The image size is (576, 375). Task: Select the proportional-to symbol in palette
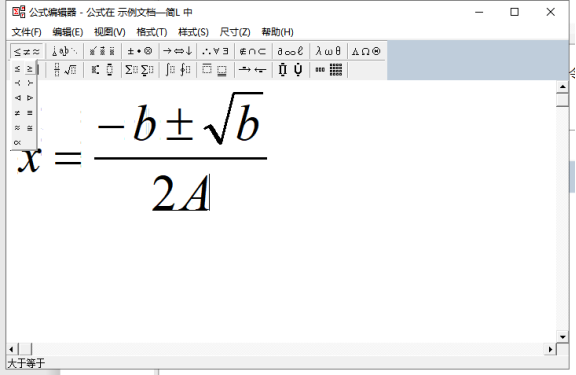pyautogui.click(x=18, y=143)
